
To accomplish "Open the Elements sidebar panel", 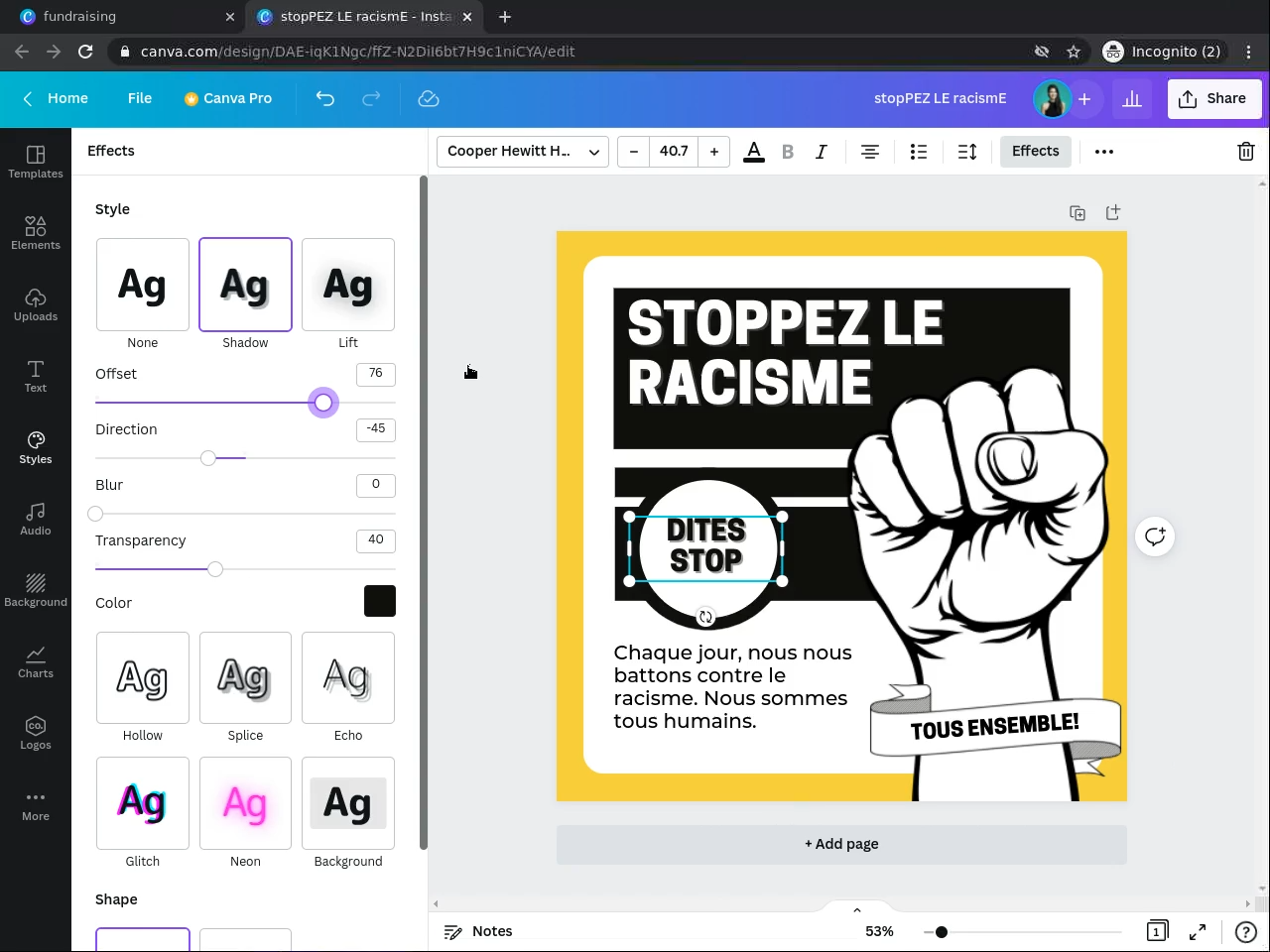I will (x=36, y=232).
